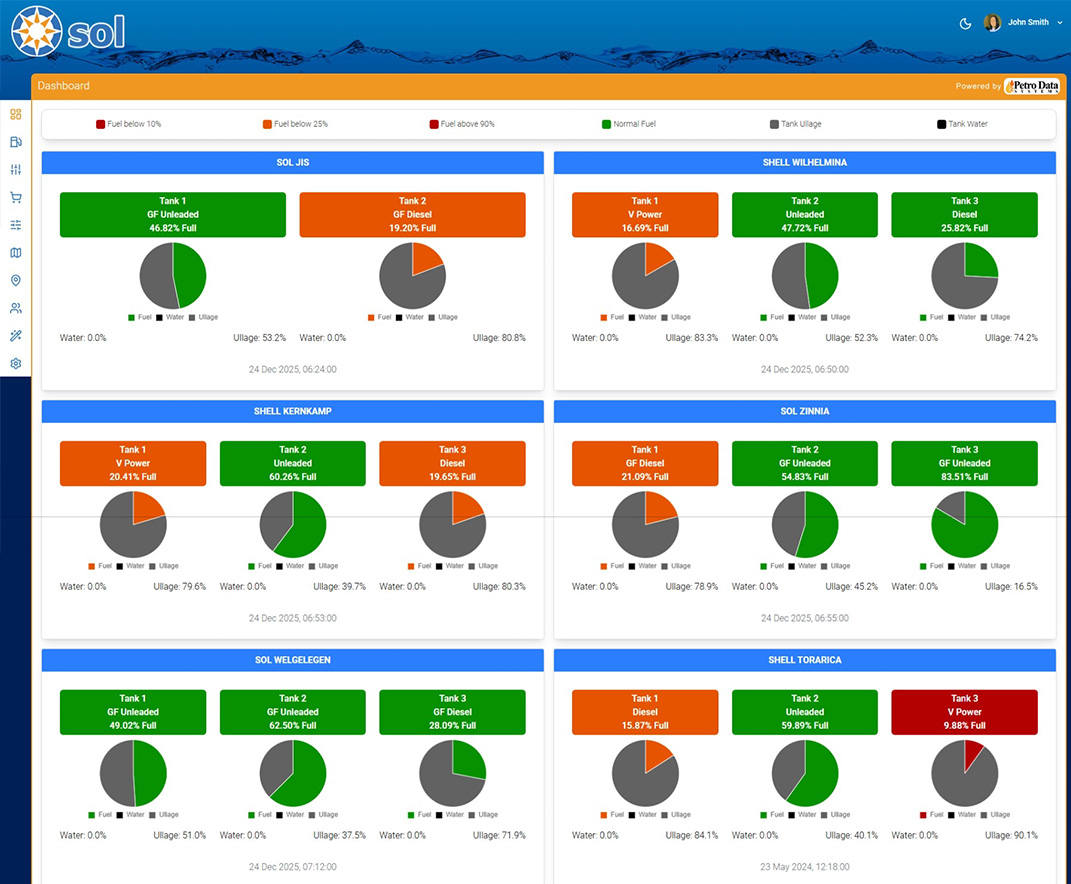Click the Sol compass logo
Screen dimensions: 1071x884
37,31
